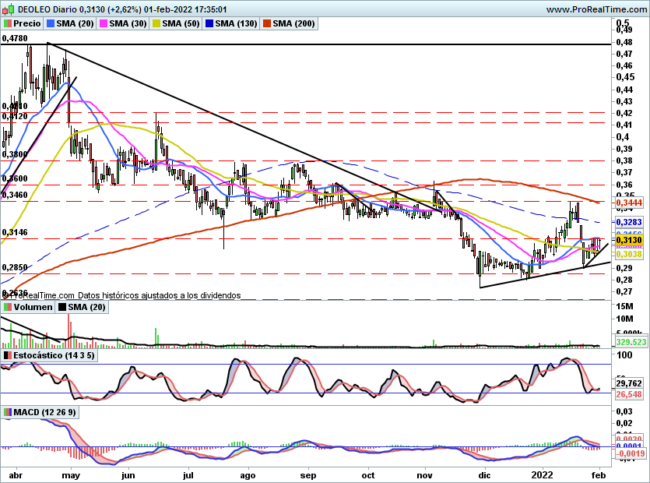Click the current price label 0,3130

(629, 241)
